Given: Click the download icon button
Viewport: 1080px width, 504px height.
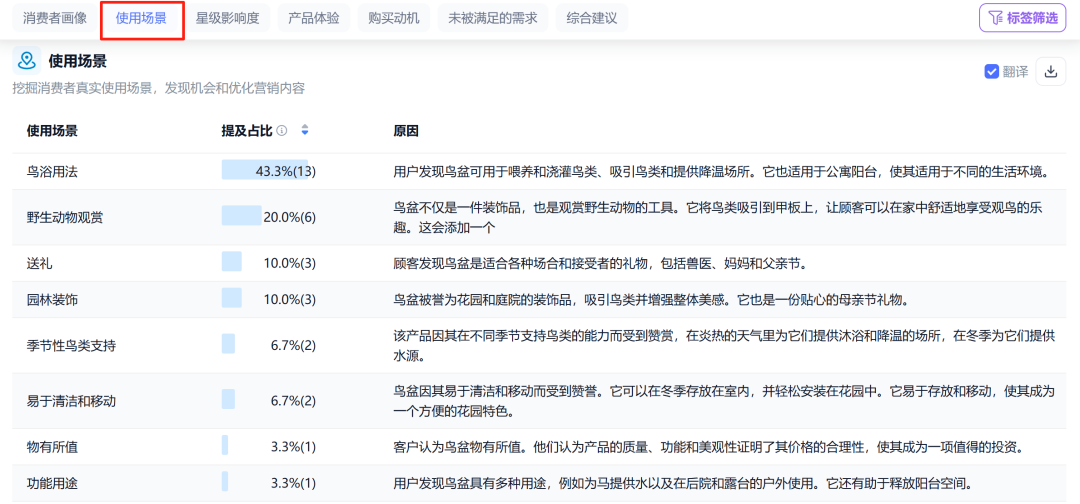Looking at the screenshot, I should coord(1050,72).
